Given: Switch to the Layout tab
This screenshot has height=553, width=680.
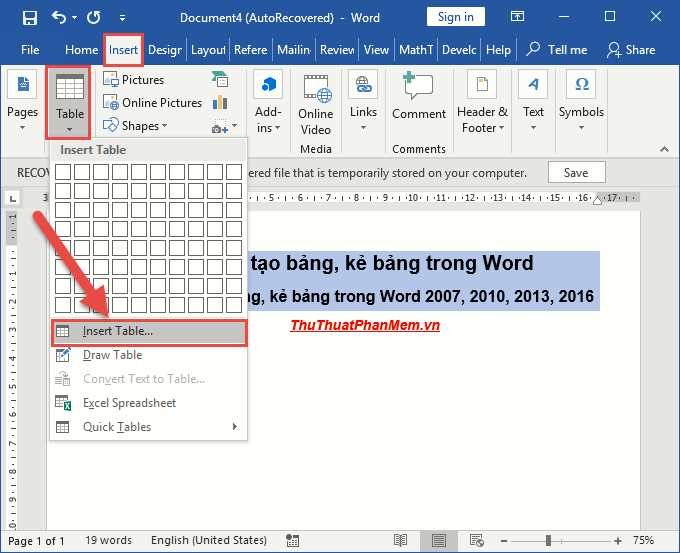Looking at the screenshot, I should (208, 50).
